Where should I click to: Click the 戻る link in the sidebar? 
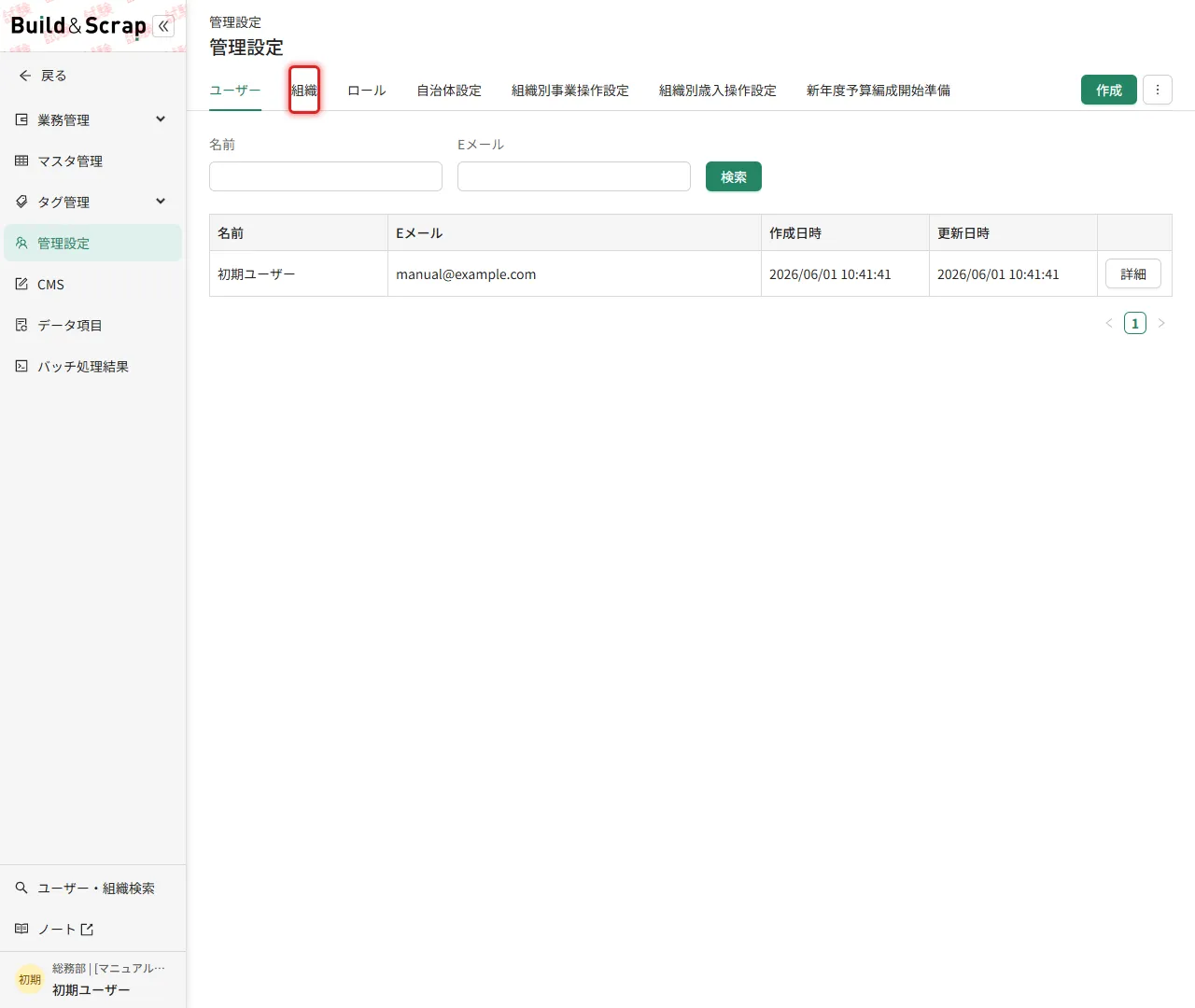(x=53, y=76)
